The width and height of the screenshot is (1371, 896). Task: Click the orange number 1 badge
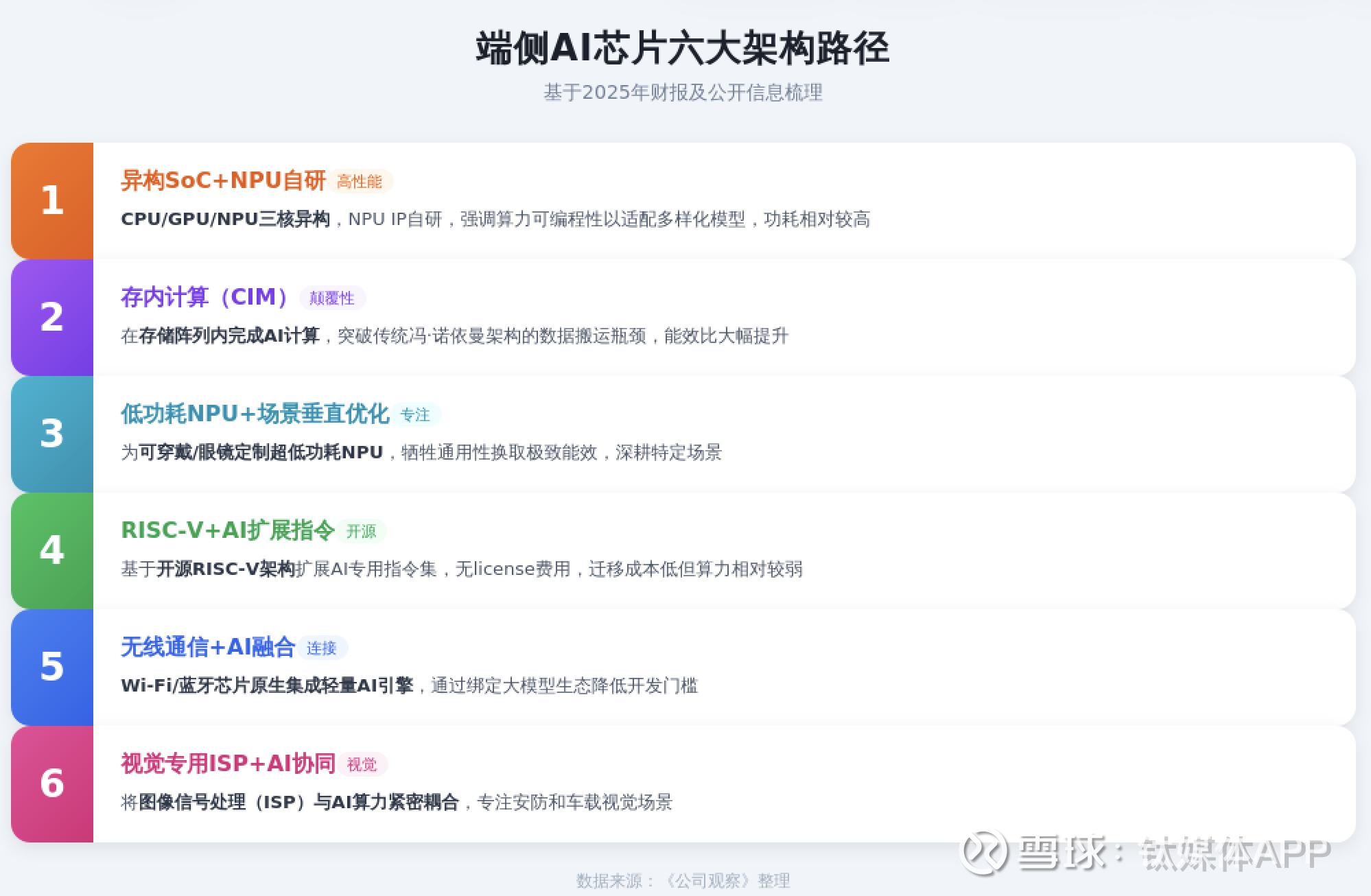52,200
